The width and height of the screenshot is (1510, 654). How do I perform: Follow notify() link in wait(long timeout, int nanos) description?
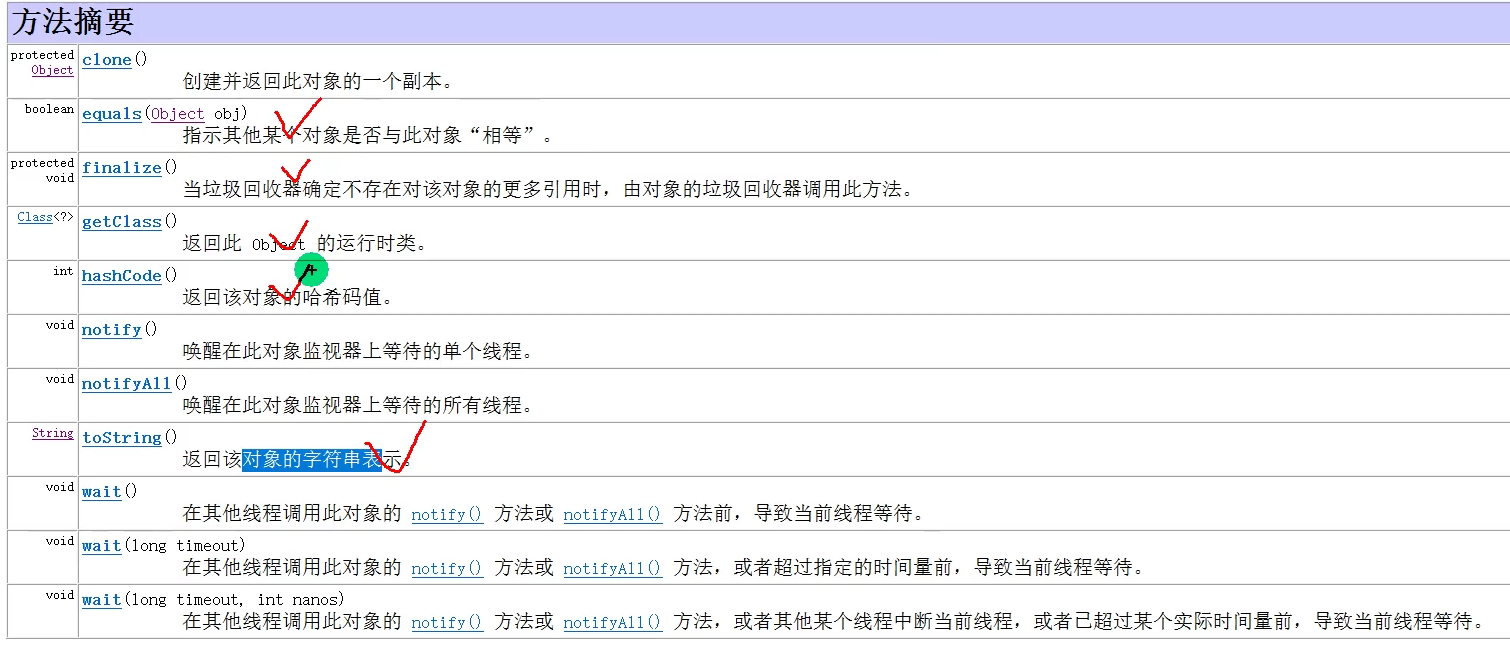(x=447, y=623)
